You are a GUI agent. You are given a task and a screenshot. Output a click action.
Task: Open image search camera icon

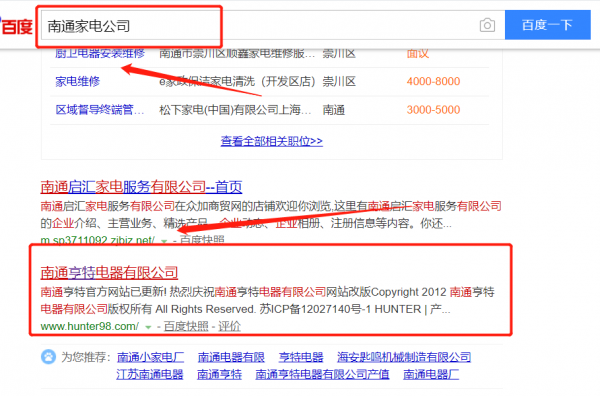487,25
